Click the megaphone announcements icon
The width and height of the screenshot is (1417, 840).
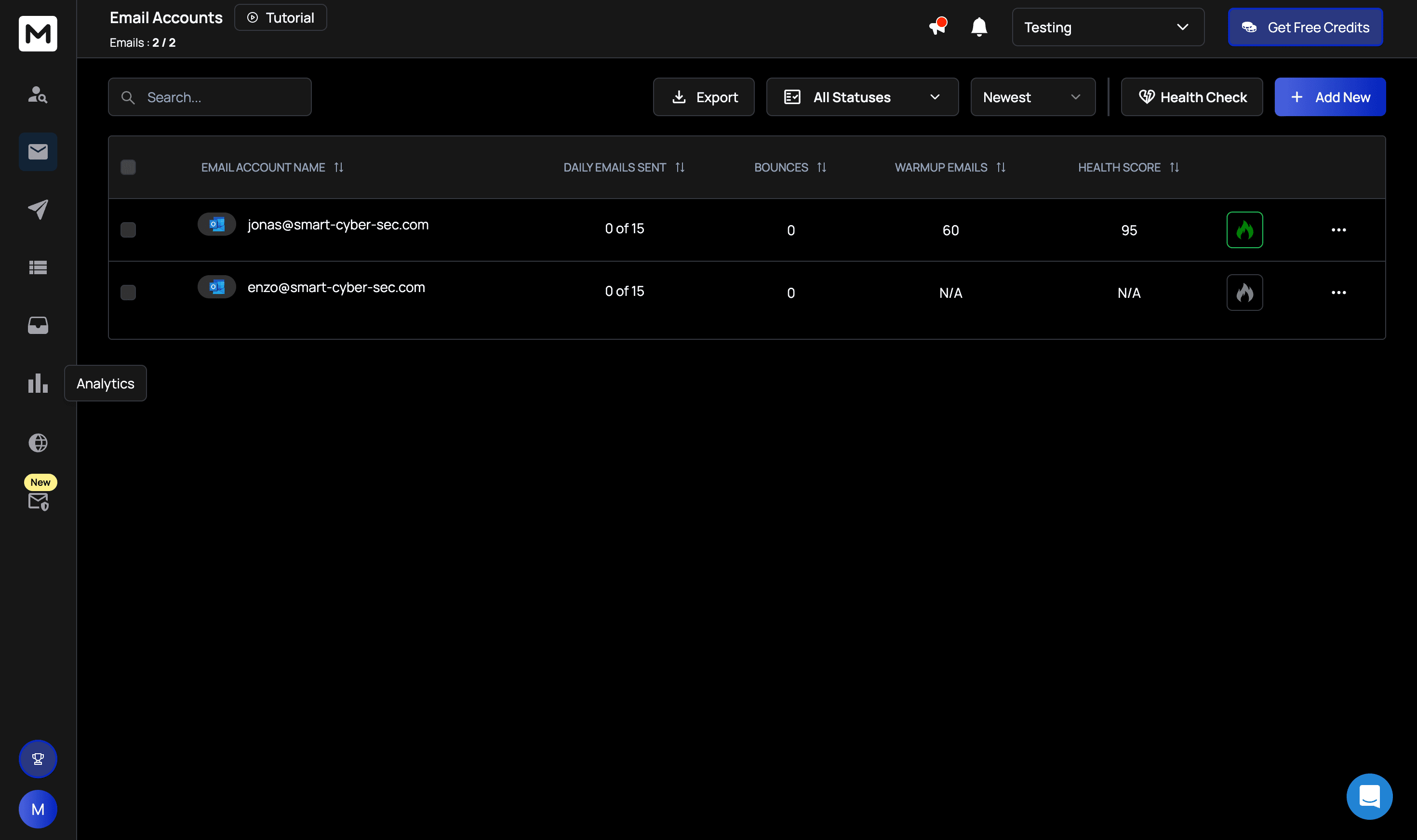(x=937, y=27)
